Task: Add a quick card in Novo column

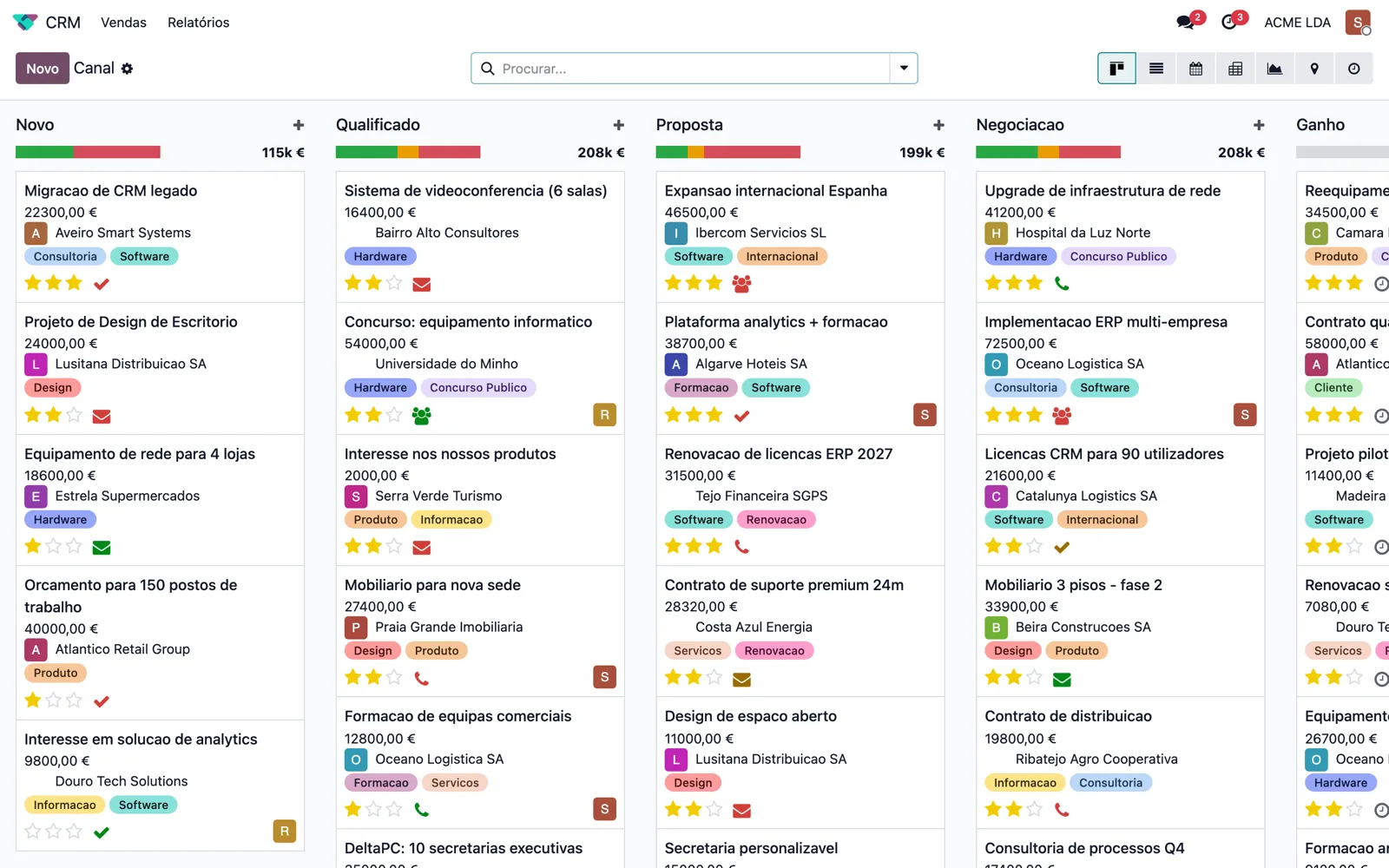Action: tap(299, 125)
